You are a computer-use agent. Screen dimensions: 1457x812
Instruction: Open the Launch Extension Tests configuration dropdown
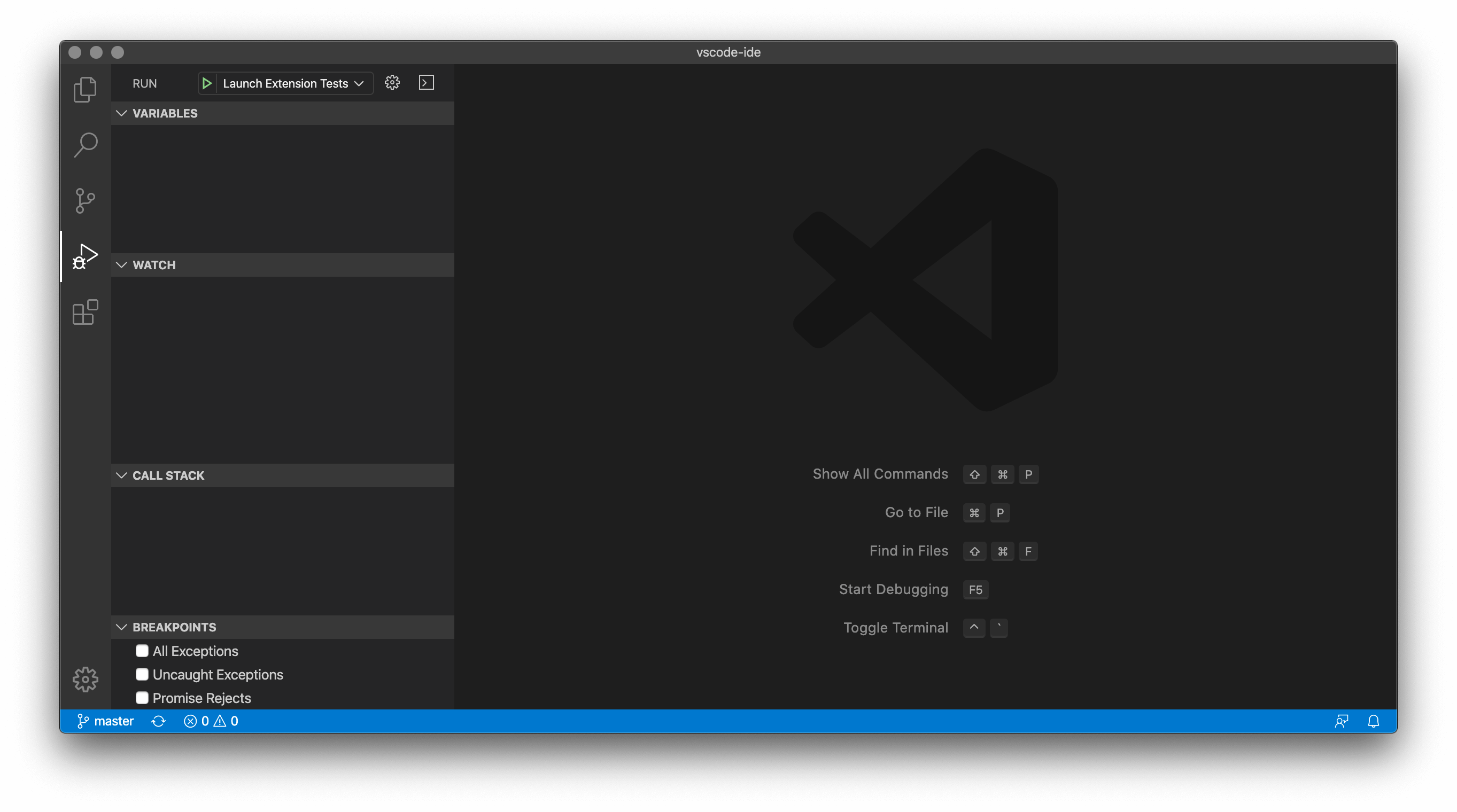[293, 83]
